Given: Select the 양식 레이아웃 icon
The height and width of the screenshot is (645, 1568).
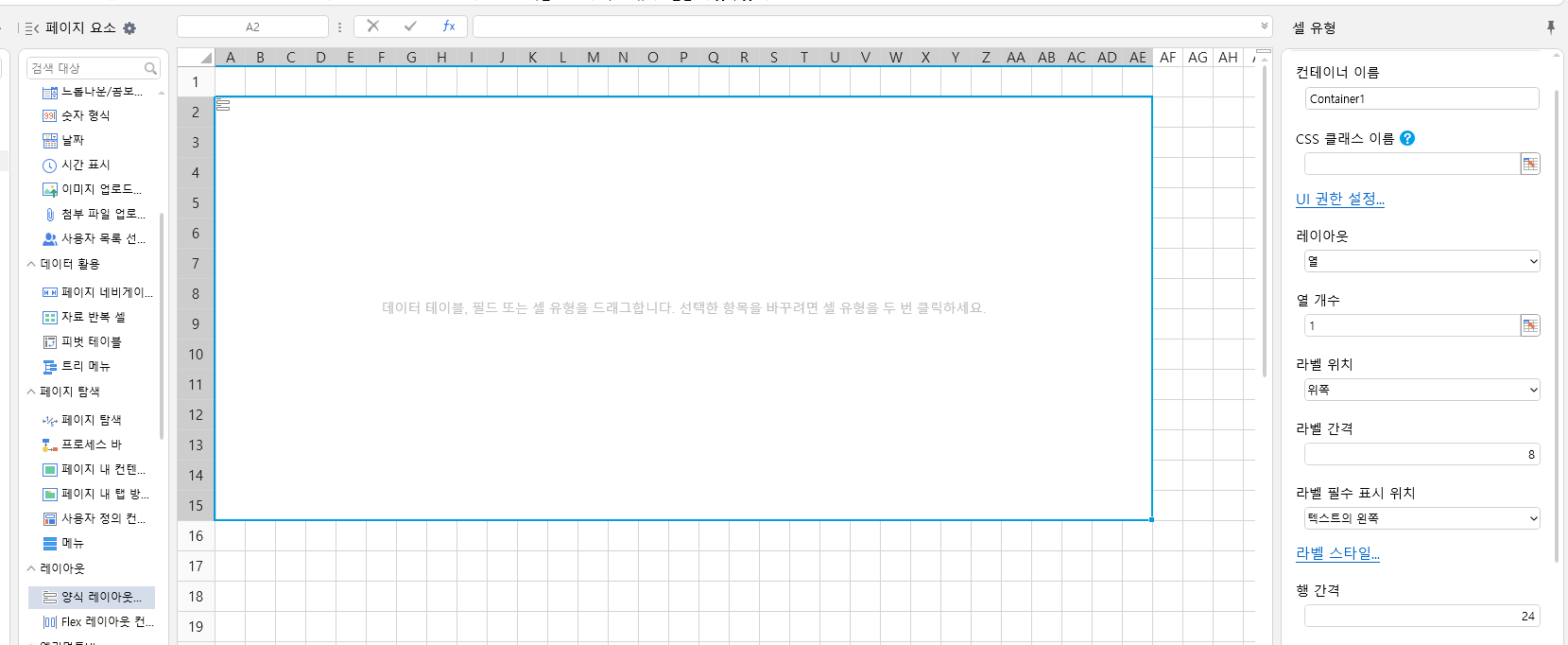Looking at the screenshot, I should pyautogui.click(x=50, y=597).
